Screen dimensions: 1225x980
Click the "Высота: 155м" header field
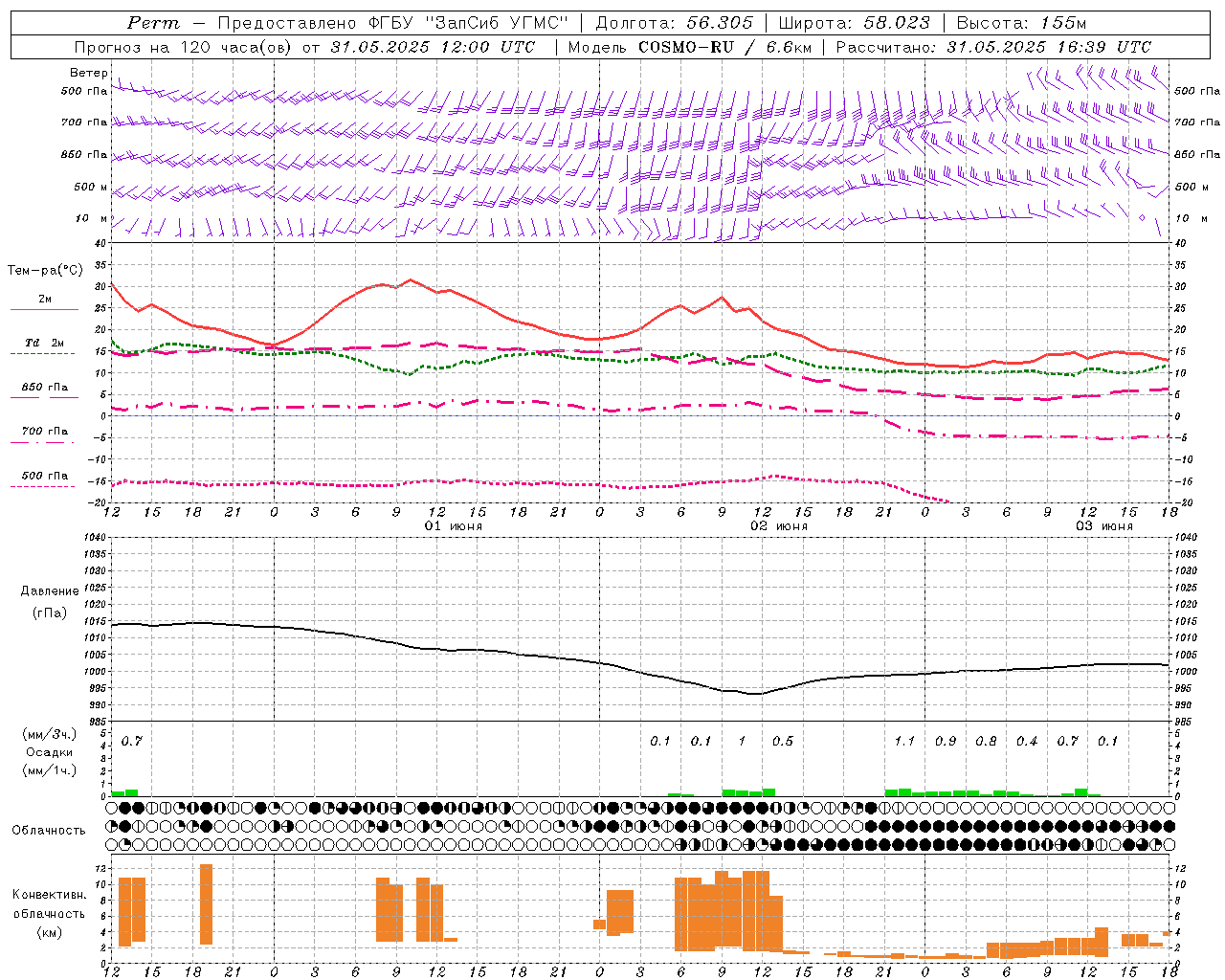pyautogui.click(x=1022, y=23)
